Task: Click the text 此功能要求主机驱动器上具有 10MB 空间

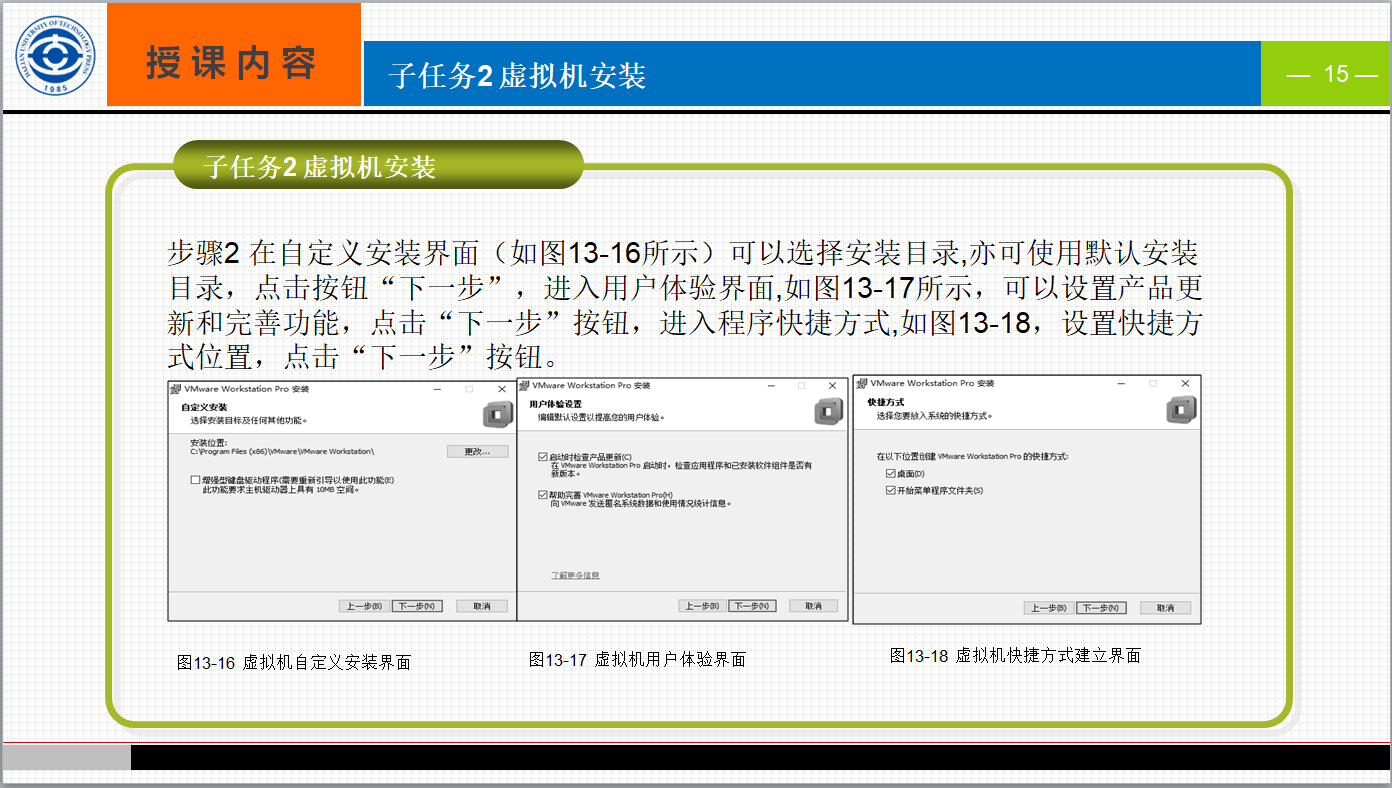Action: click(281, 490)
